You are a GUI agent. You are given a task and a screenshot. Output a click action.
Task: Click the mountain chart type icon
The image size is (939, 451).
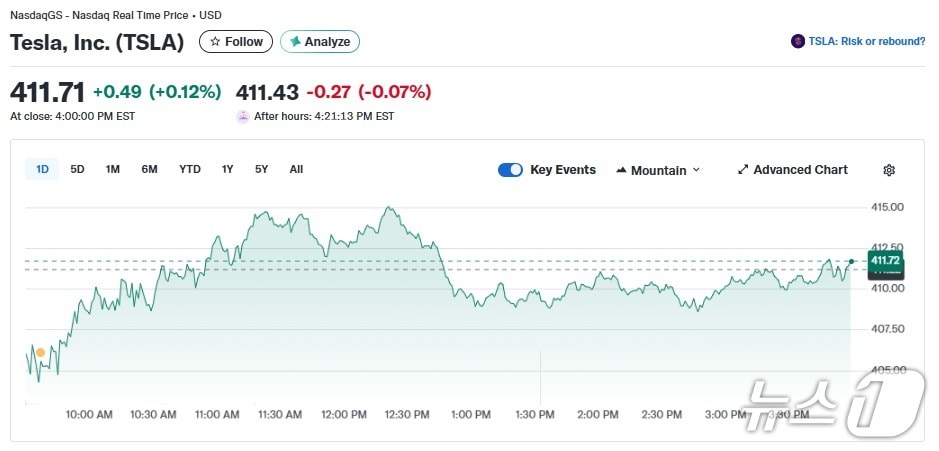(622, 170)
